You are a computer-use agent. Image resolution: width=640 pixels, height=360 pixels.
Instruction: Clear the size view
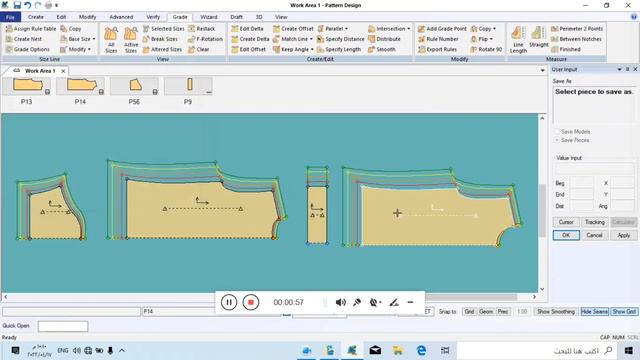199,49
